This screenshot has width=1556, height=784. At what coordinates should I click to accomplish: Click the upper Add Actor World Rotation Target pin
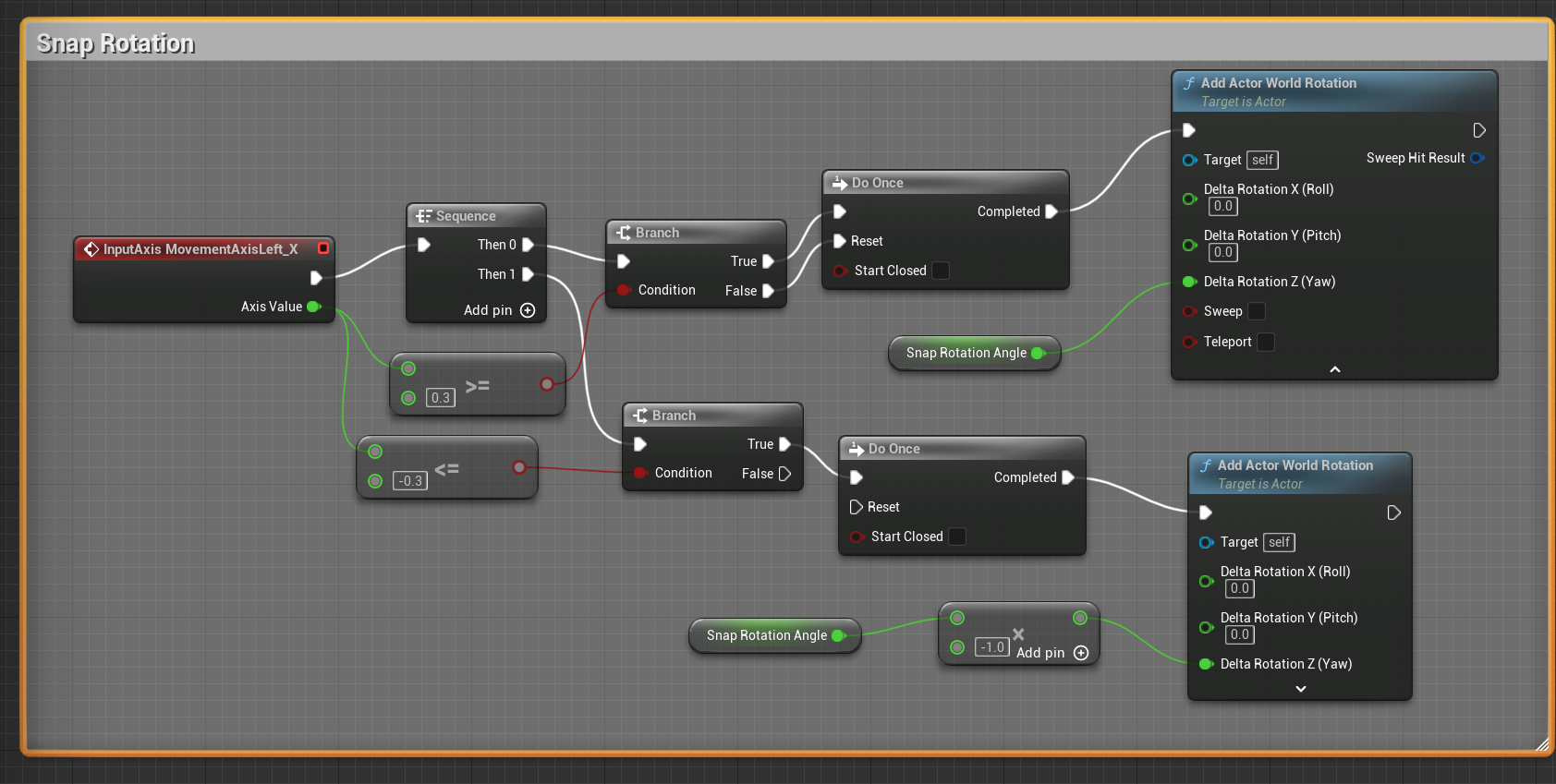pos(1189,160)
